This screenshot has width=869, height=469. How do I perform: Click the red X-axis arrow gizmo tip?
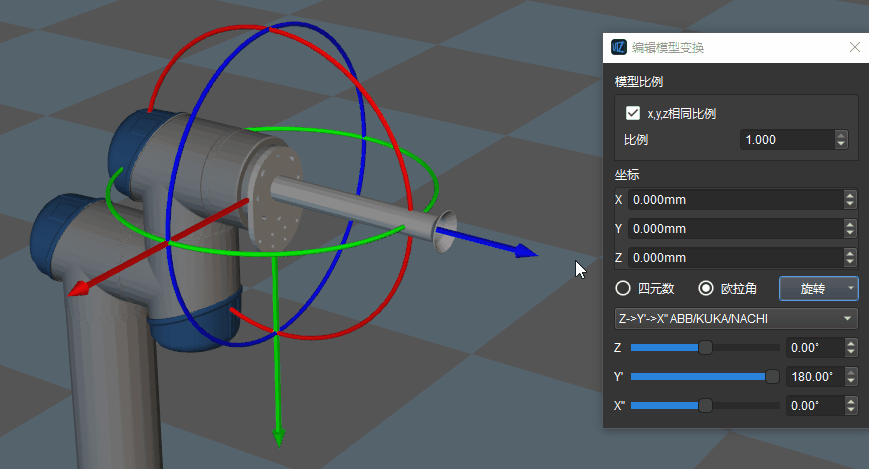pyautogui.click(x=75, y=291)
